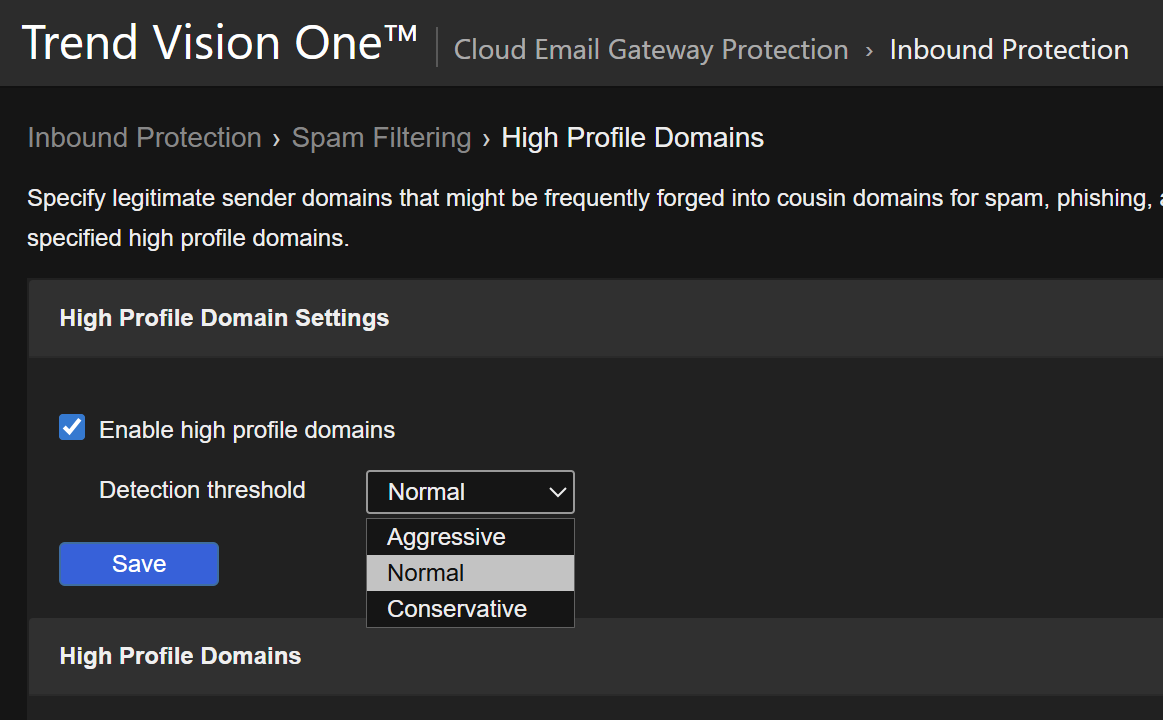Viewport: 1163px width, 720px height.
Task: Click the High Profile Domain Settings panel header
Action: tap(224, 318)
